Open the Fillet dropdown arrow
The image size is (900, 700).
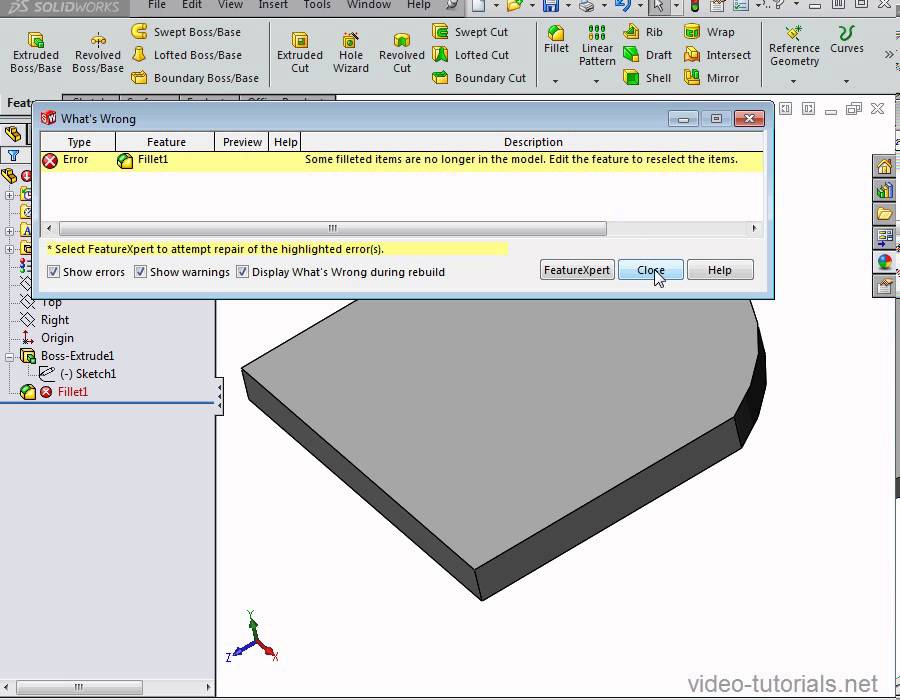click(x=555, y=81)
